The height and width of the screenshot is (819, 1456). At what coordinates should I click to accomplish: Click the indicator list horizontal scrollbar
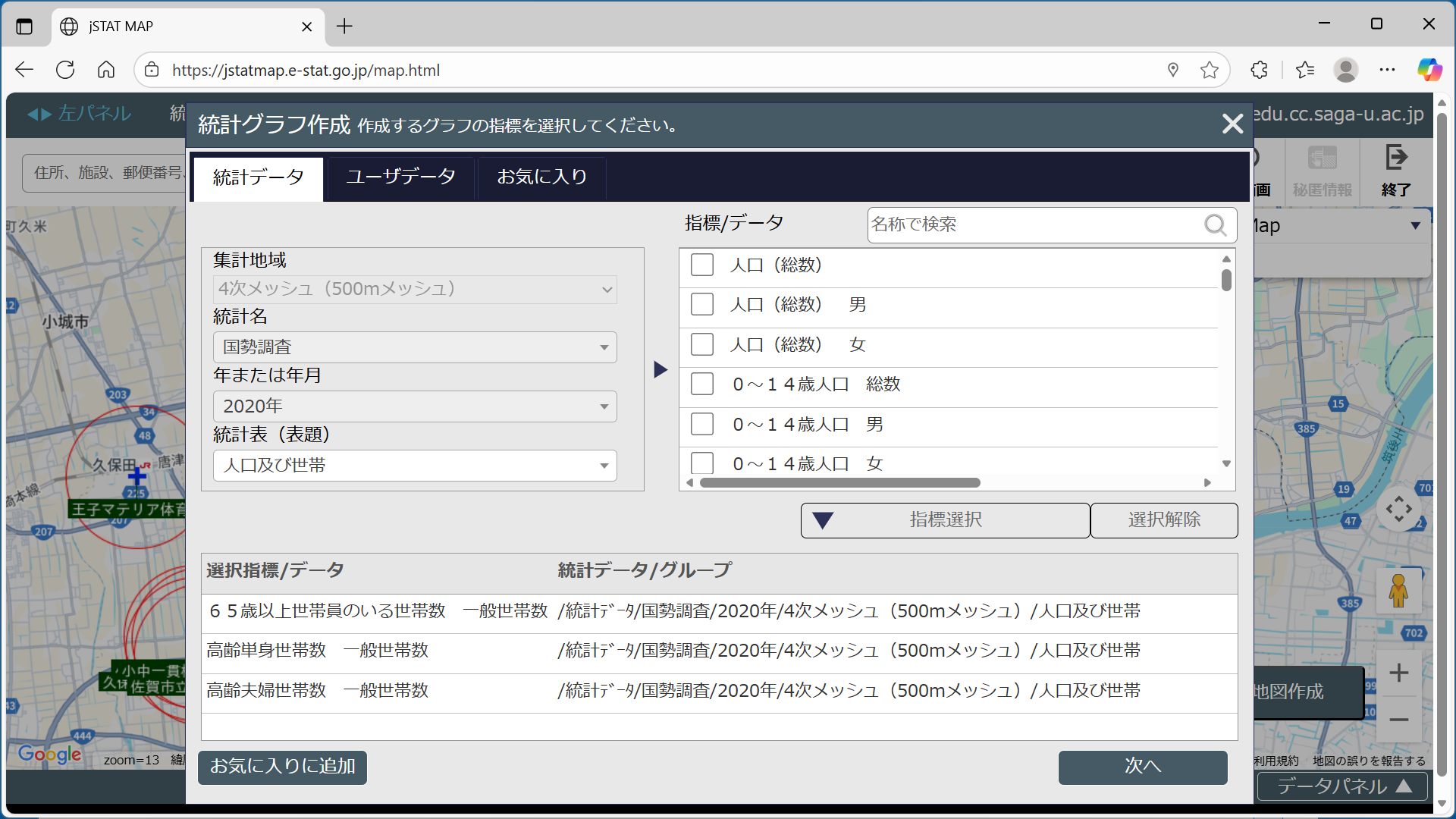(839, 483)
